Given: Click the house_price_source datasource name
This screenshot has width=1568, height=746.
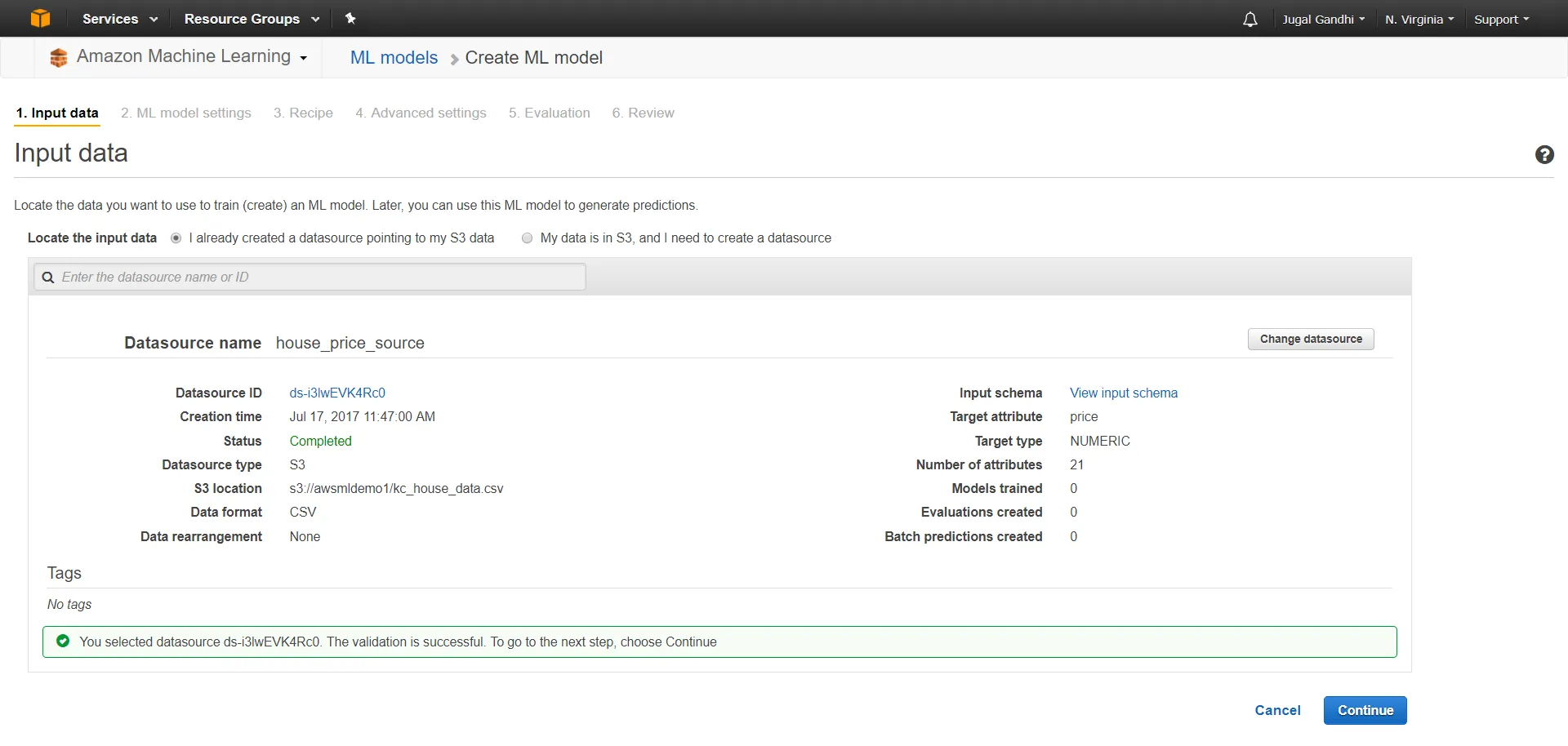Looking at the screenshot, I should pyautogui.click(x=350, y=343).
